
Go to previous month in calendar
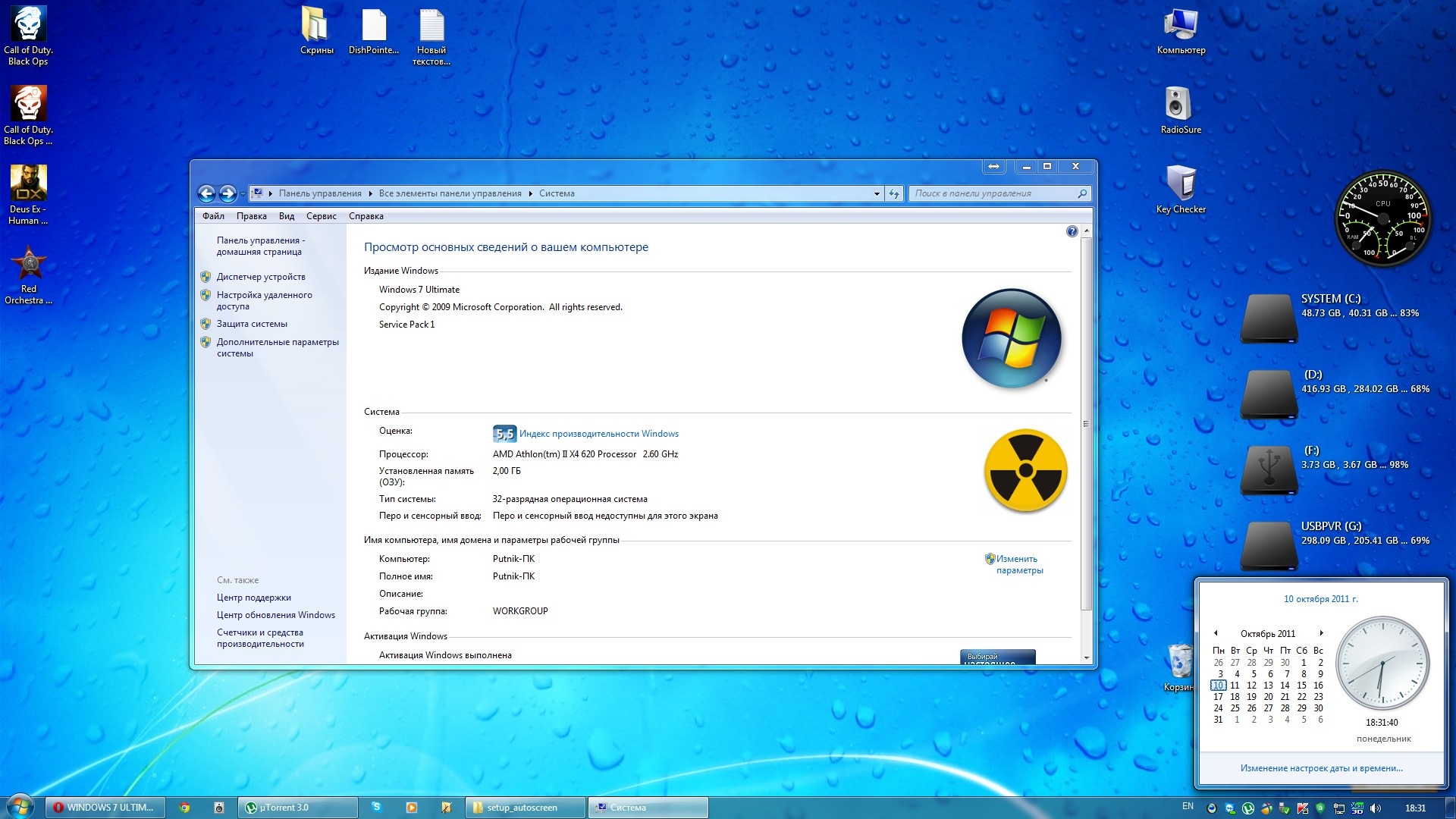[1216, 633]
